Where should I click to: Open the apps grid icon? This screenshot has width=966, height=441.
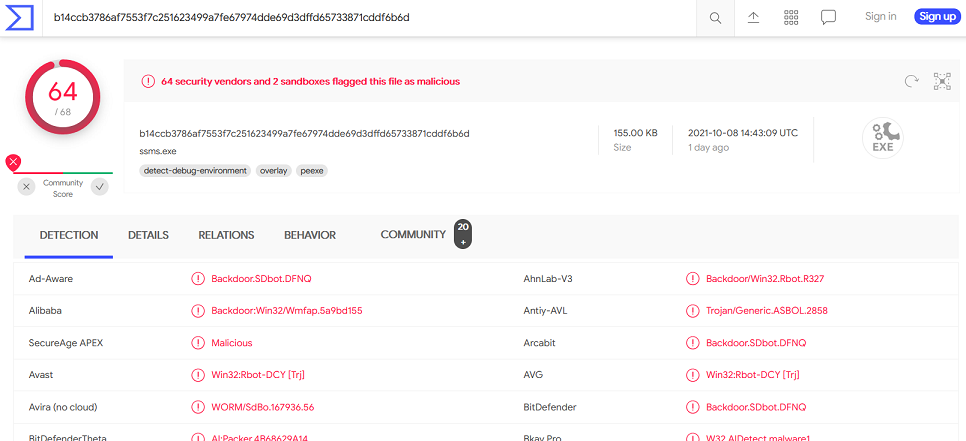[x=791, y=17]
